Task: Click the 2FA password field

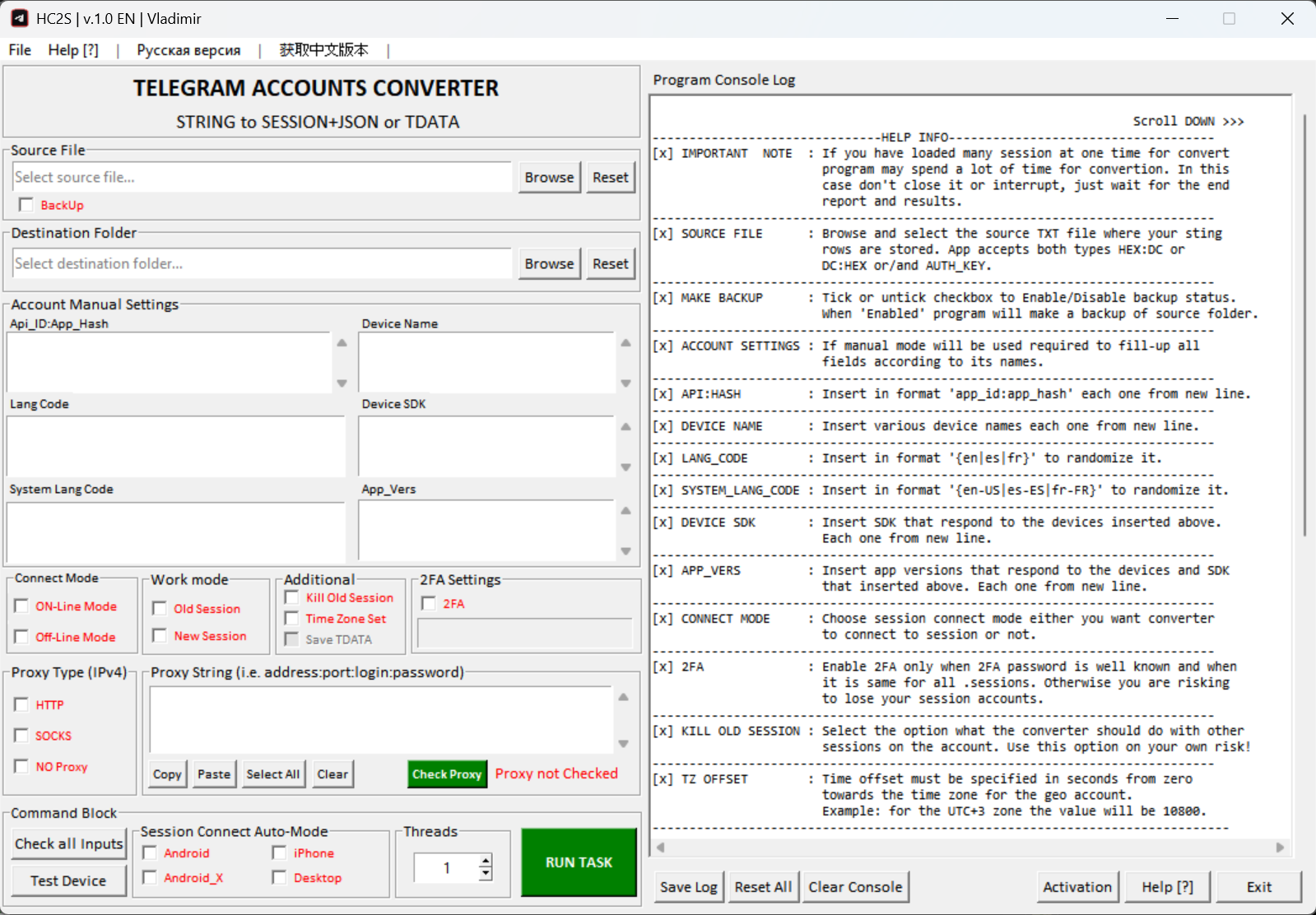Action: pyautogui.click(x=525, y=634)
